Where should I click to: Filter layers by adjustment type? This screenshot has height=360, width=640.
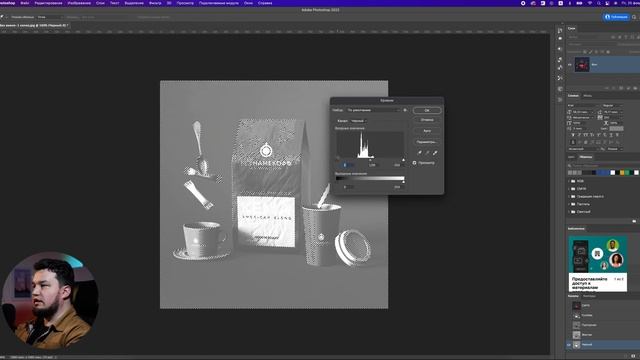[x=620, y=37]
